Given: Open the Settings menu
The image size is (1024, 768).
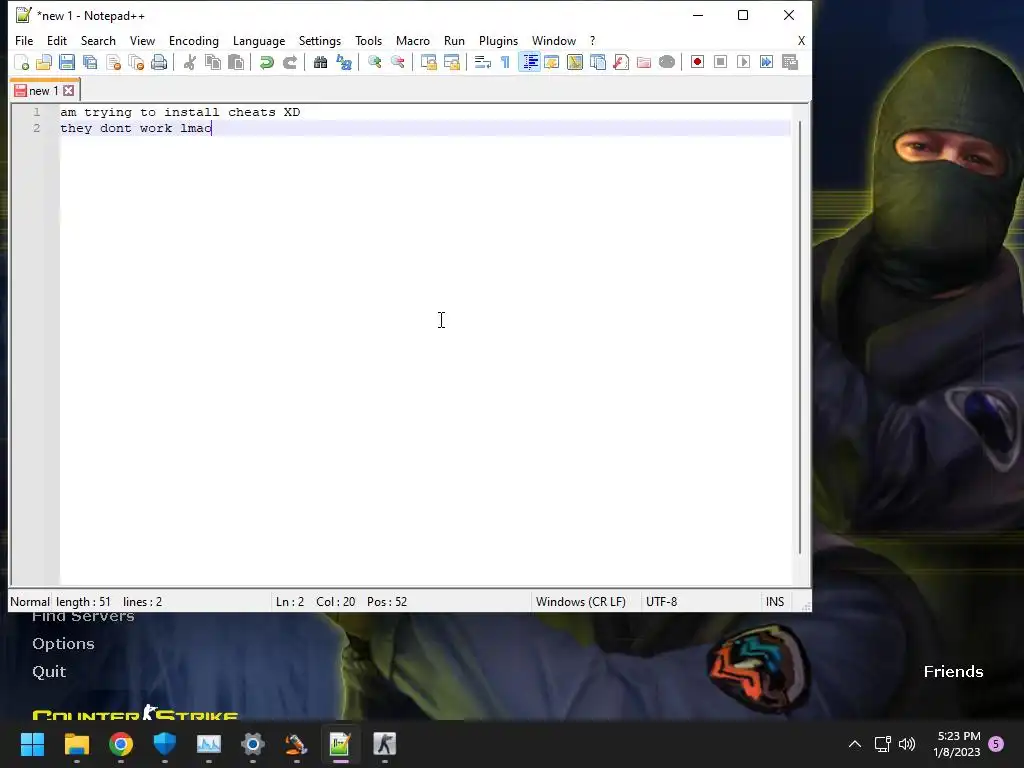Looking at the screenshot, I should 319,40.
